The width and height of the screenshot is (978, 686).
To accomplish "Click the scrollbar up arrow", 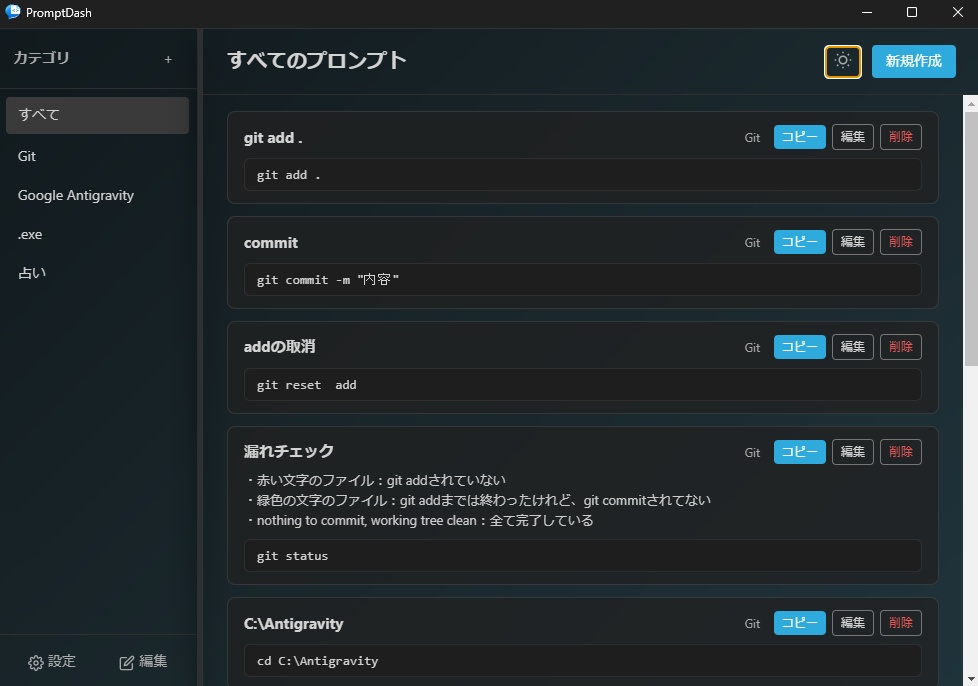I will [971, 104].
